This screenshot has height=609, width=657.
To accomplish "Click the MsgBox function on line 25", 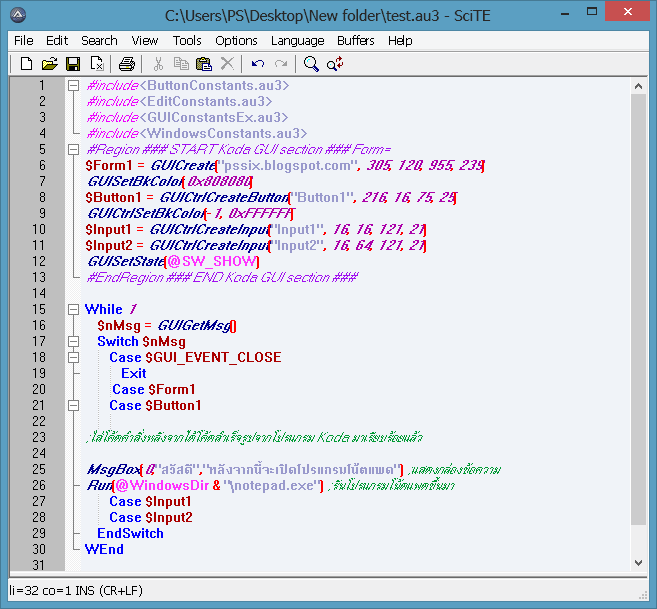I will [113, 469].
